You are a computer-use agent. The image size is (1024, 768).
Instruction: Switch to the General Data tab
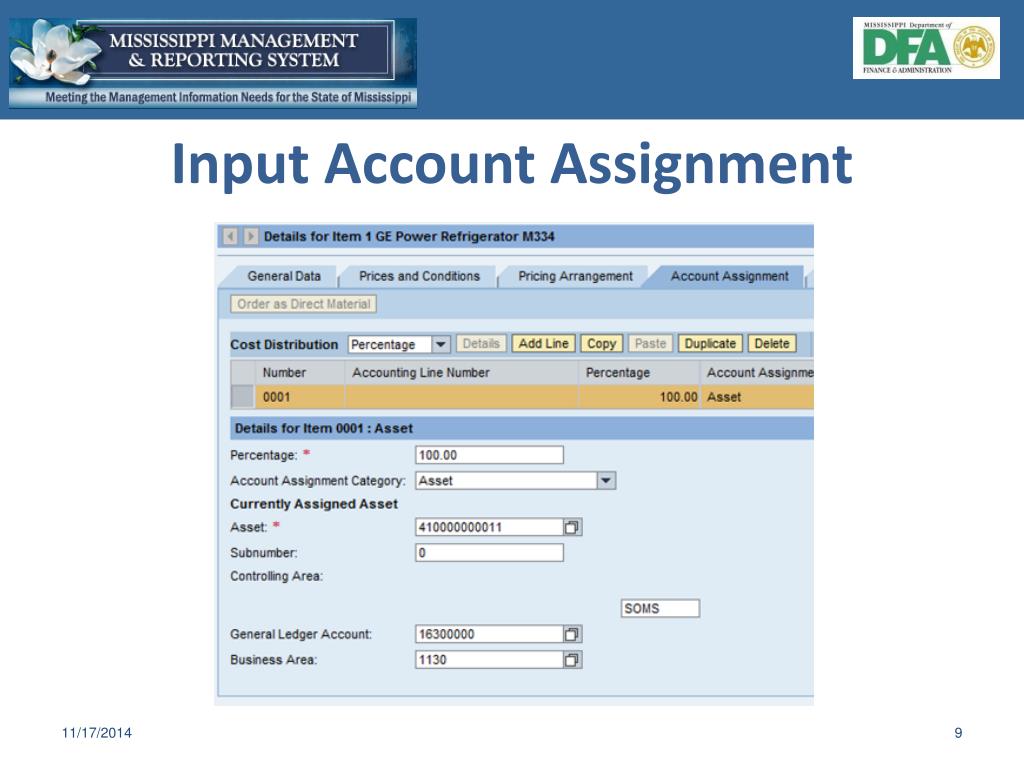tap(283, 276)
